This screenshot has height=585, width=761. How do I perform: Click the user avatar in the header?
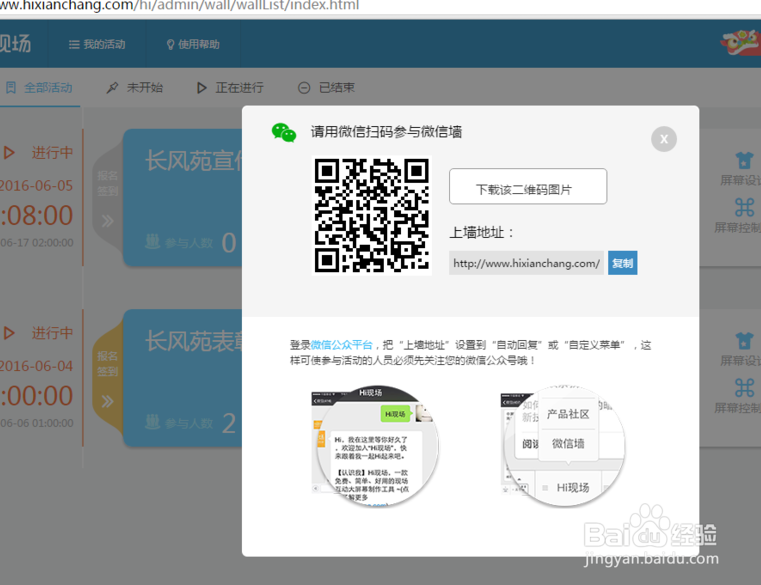pyautogui.click(x=740, y=43)
